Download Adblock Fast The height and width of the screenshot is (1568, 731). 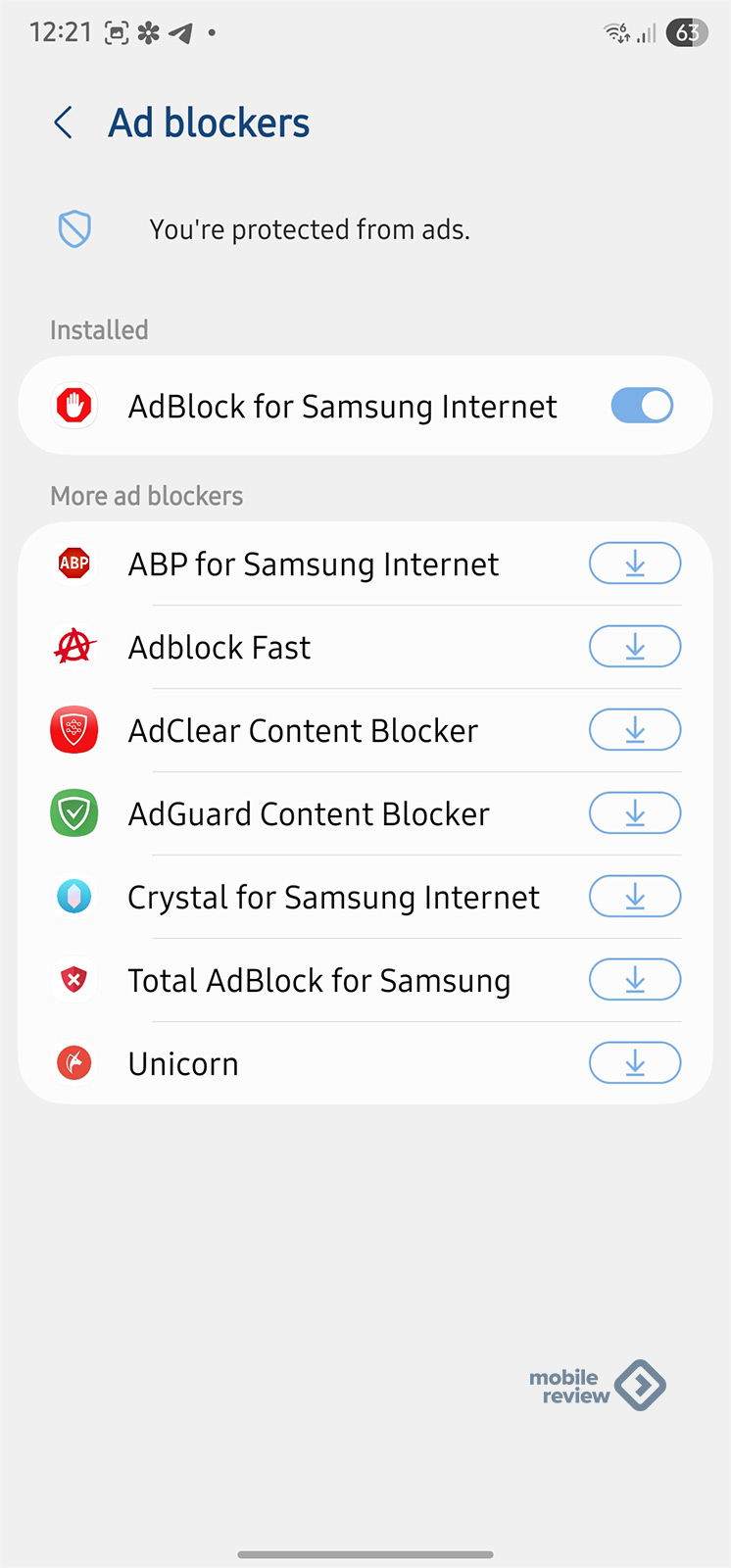(635, 647)
